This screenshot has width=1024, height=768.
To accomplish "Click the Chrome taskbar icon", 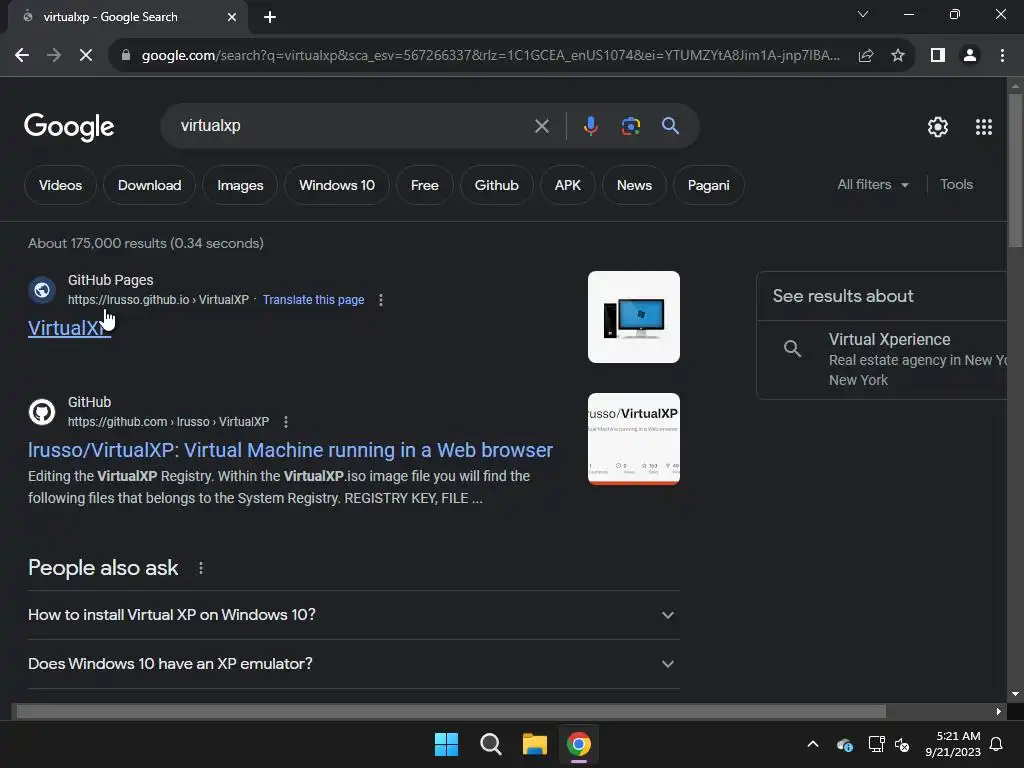I will (x=579, y=744).
